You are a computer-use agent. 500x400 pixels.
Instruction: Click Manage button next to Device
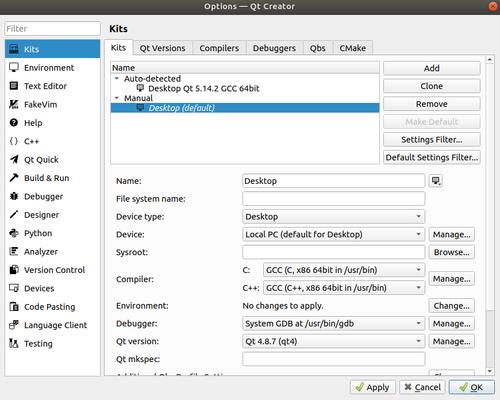click(x=452, y=235)
